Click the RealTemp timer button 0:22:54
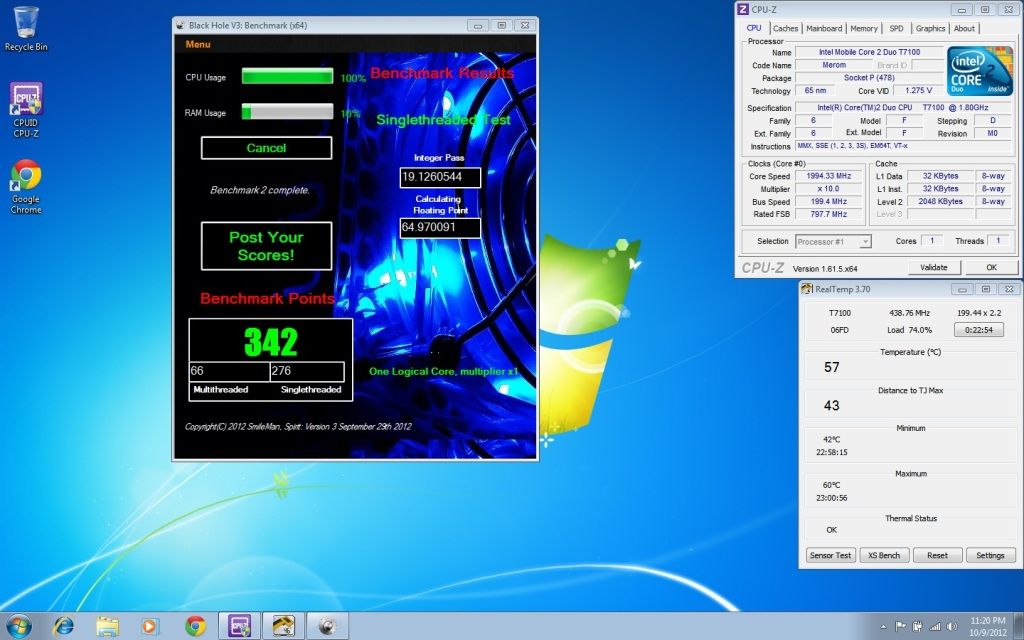The width and height of the screenshot is (1024, 640). (x=978, y=330)
